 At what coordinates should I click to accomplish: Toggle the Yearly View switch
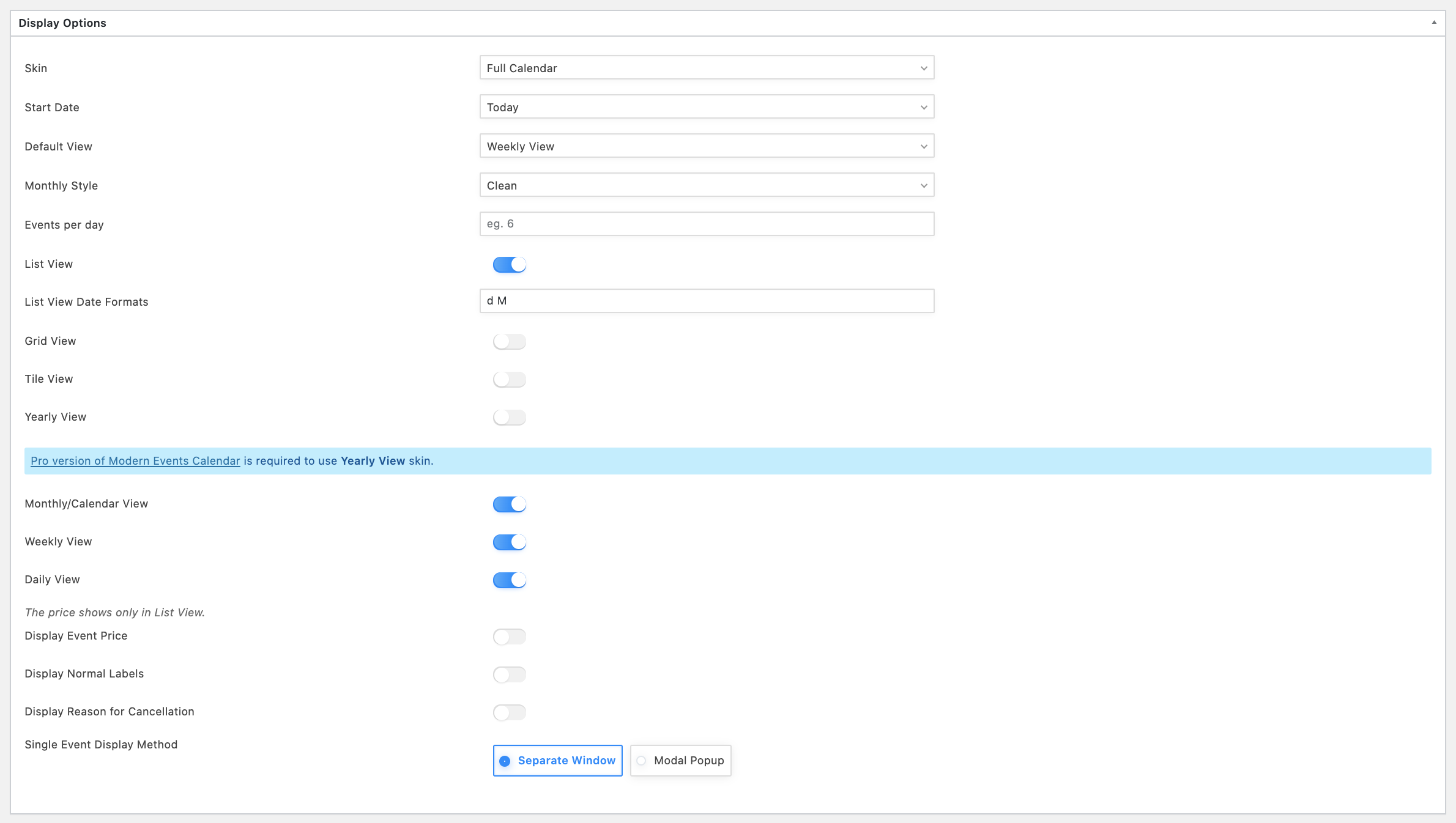[x=509, y=417]
